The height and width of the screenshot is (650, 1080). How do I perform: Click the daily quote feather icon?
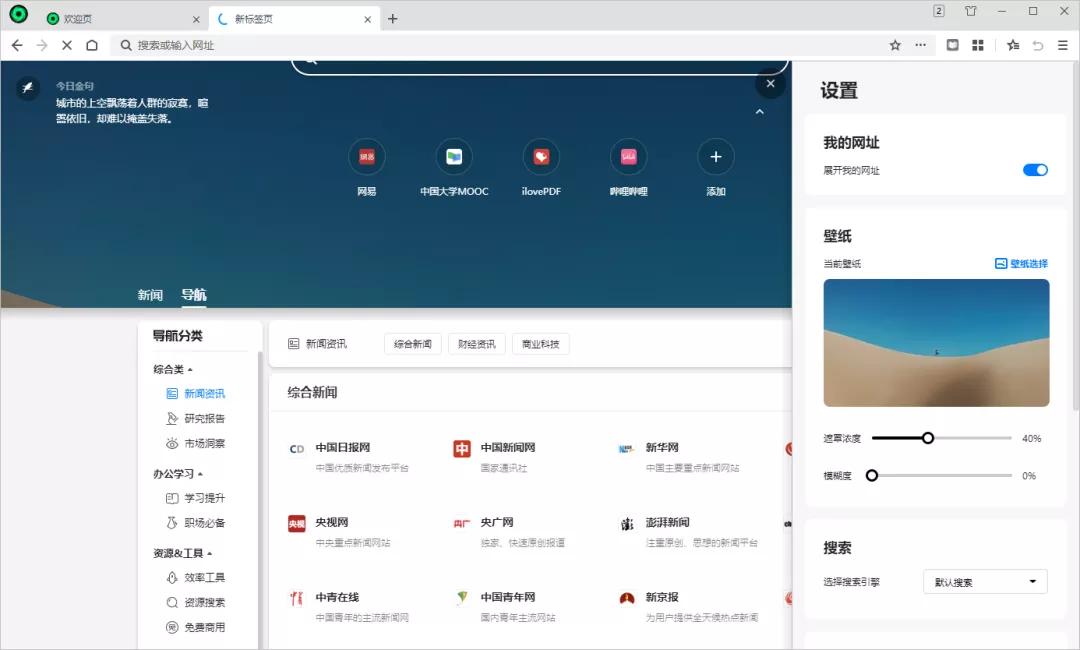(x=26, y=89)
